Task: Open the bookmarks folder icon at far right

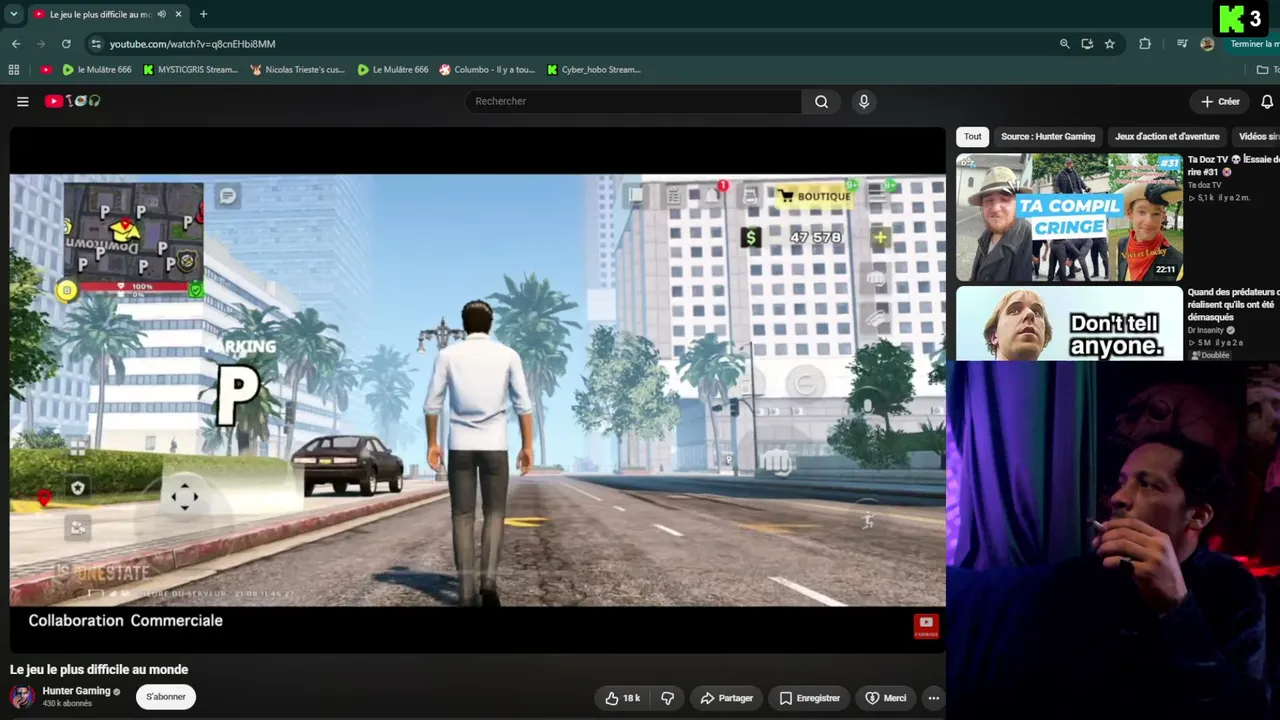Action: [1262, 70]
